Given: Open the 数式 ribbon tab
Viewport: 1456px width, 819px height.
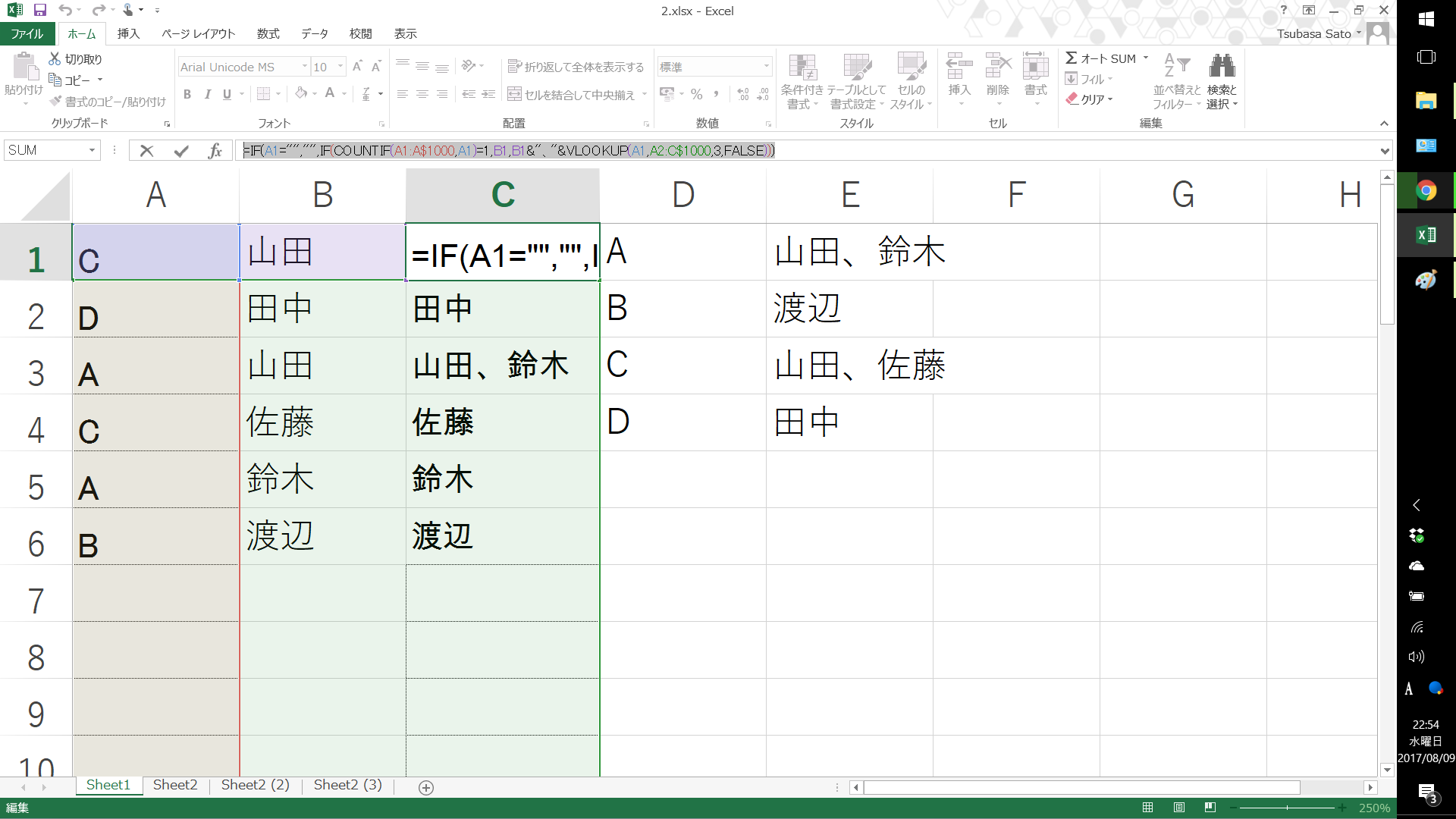Looking at the screenshot, I should pos(268,34).
